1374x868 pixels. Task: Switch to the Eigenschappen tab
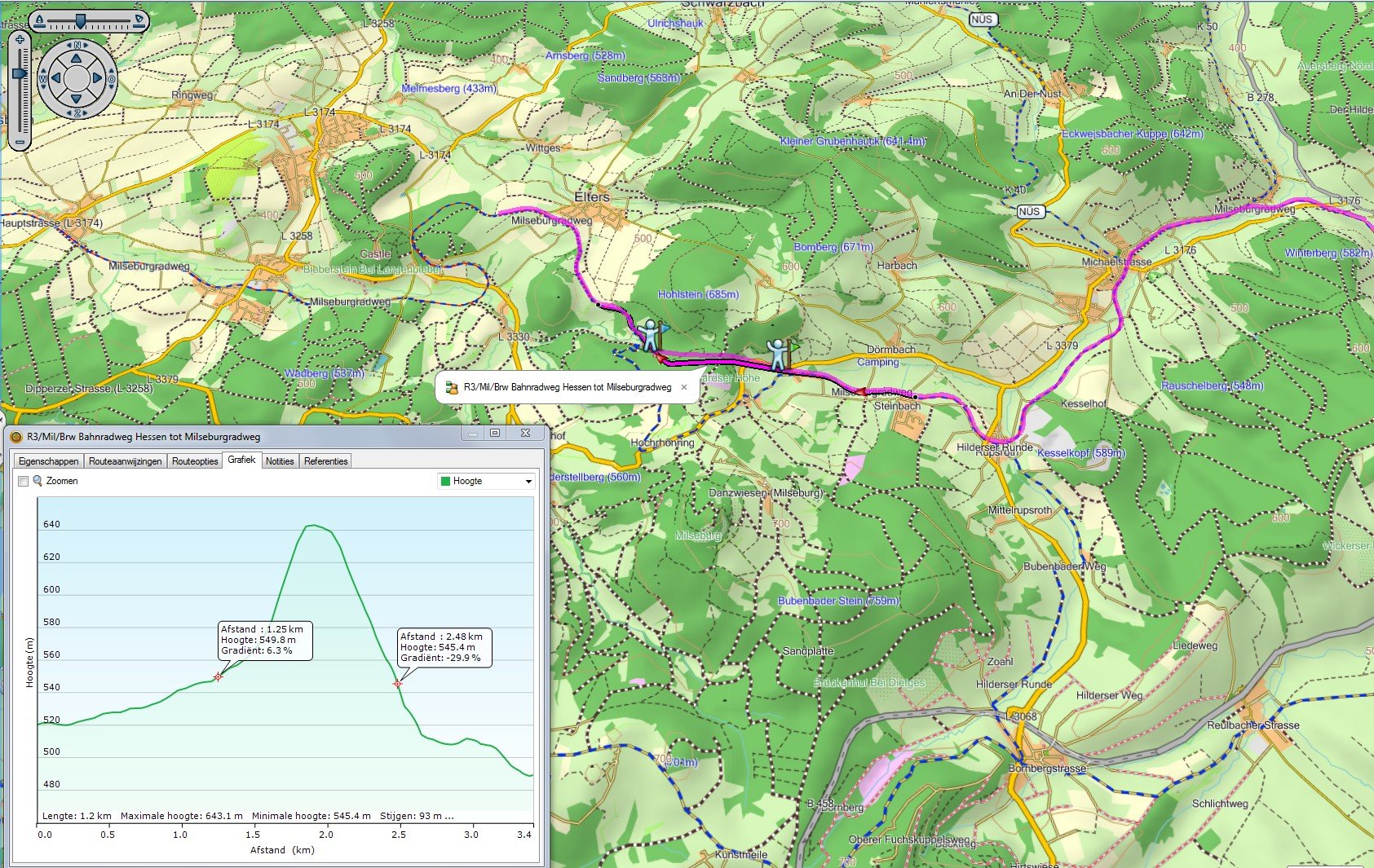(x=49, y=461)
